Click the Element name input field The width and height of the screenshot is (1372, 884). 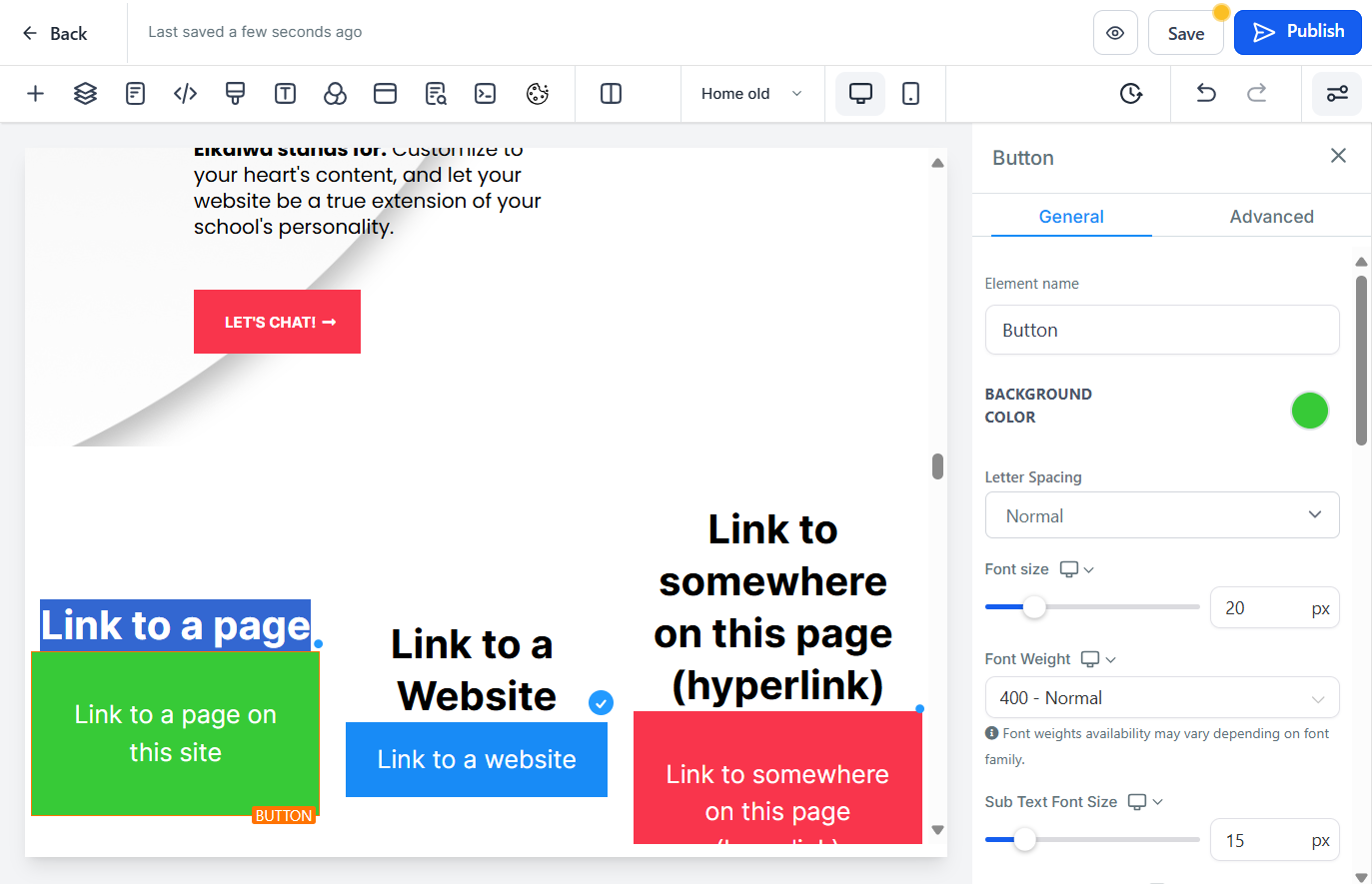click(1162, 330)
